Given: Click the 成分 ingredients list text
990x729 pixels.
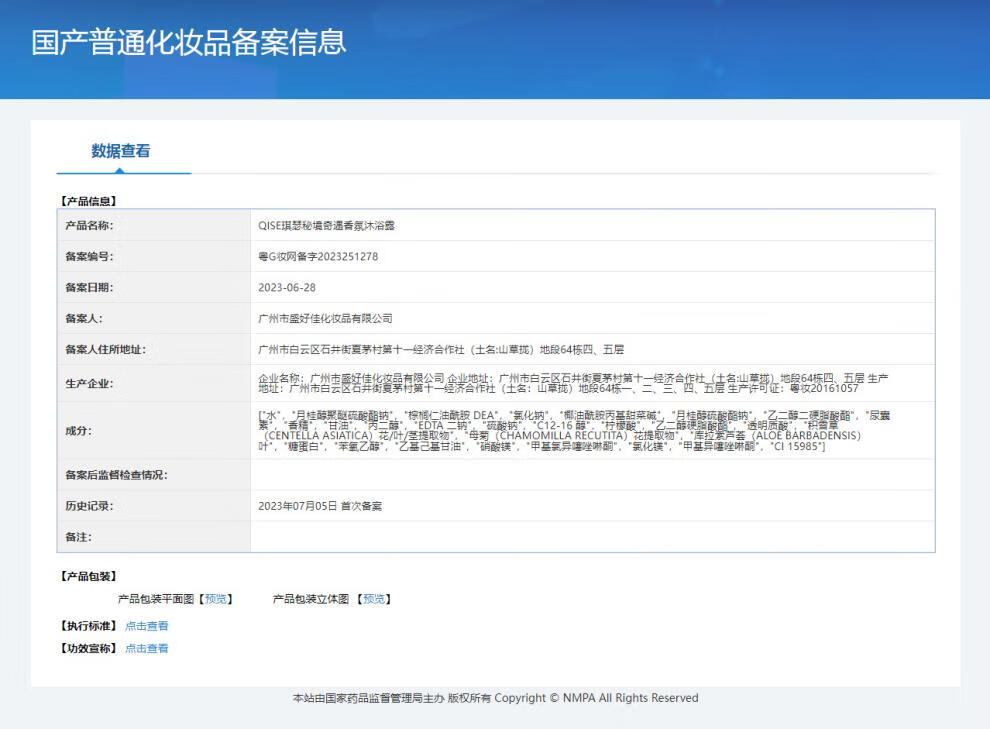Looking at the screenshot, I should pos(560,431).
